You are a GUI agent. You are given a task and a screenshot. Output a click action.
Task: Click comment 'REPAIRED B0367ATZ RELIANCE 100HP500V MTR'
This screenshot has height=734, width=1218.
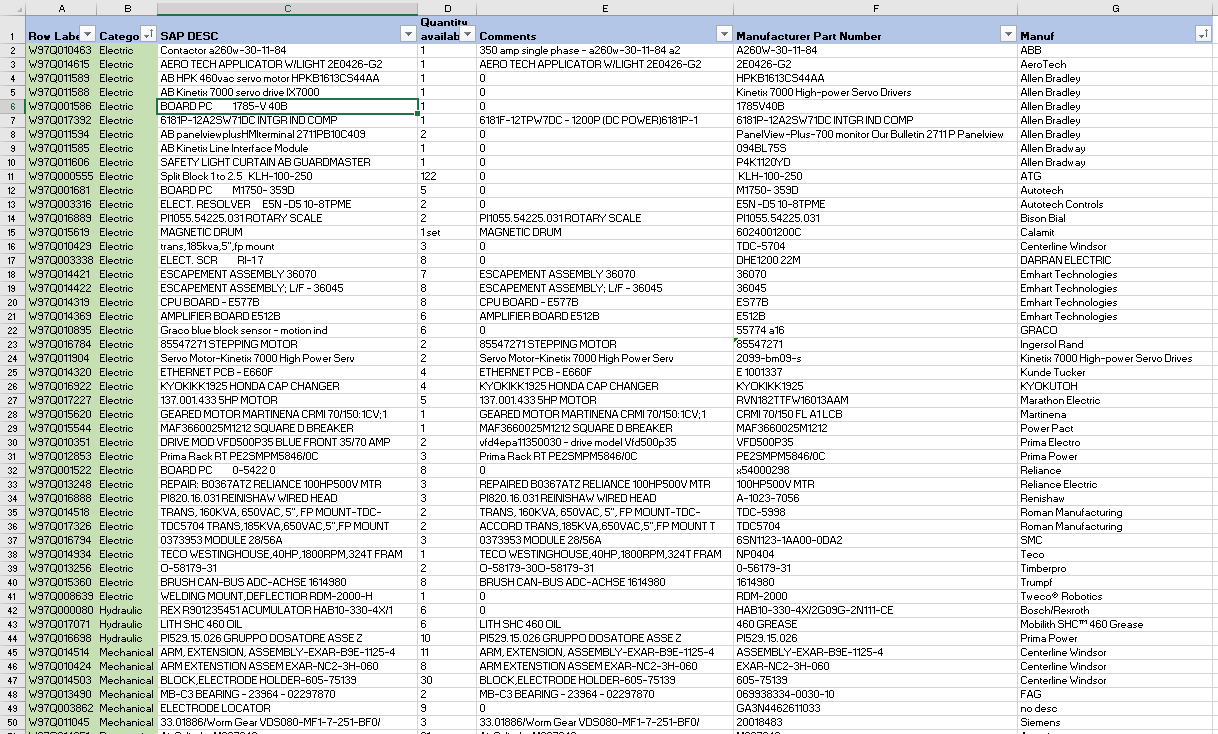point(605,484)
